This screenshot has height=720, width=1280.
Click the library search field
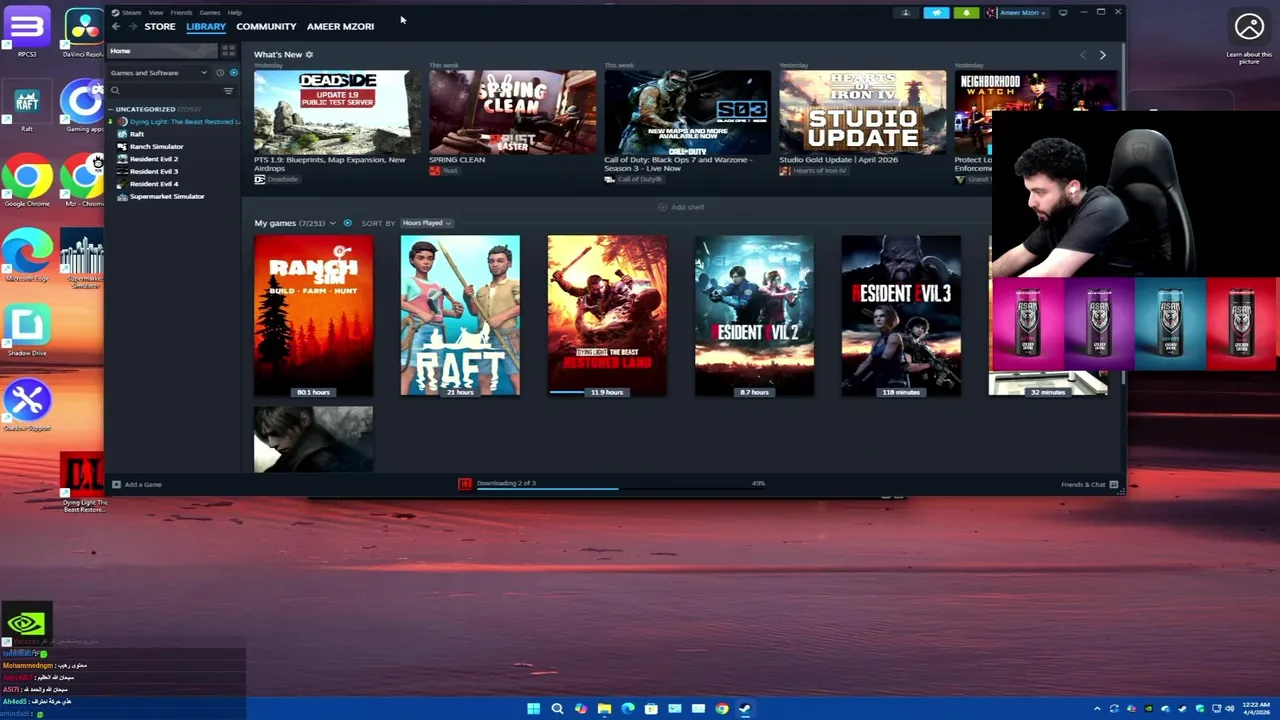tap(163, 91)
